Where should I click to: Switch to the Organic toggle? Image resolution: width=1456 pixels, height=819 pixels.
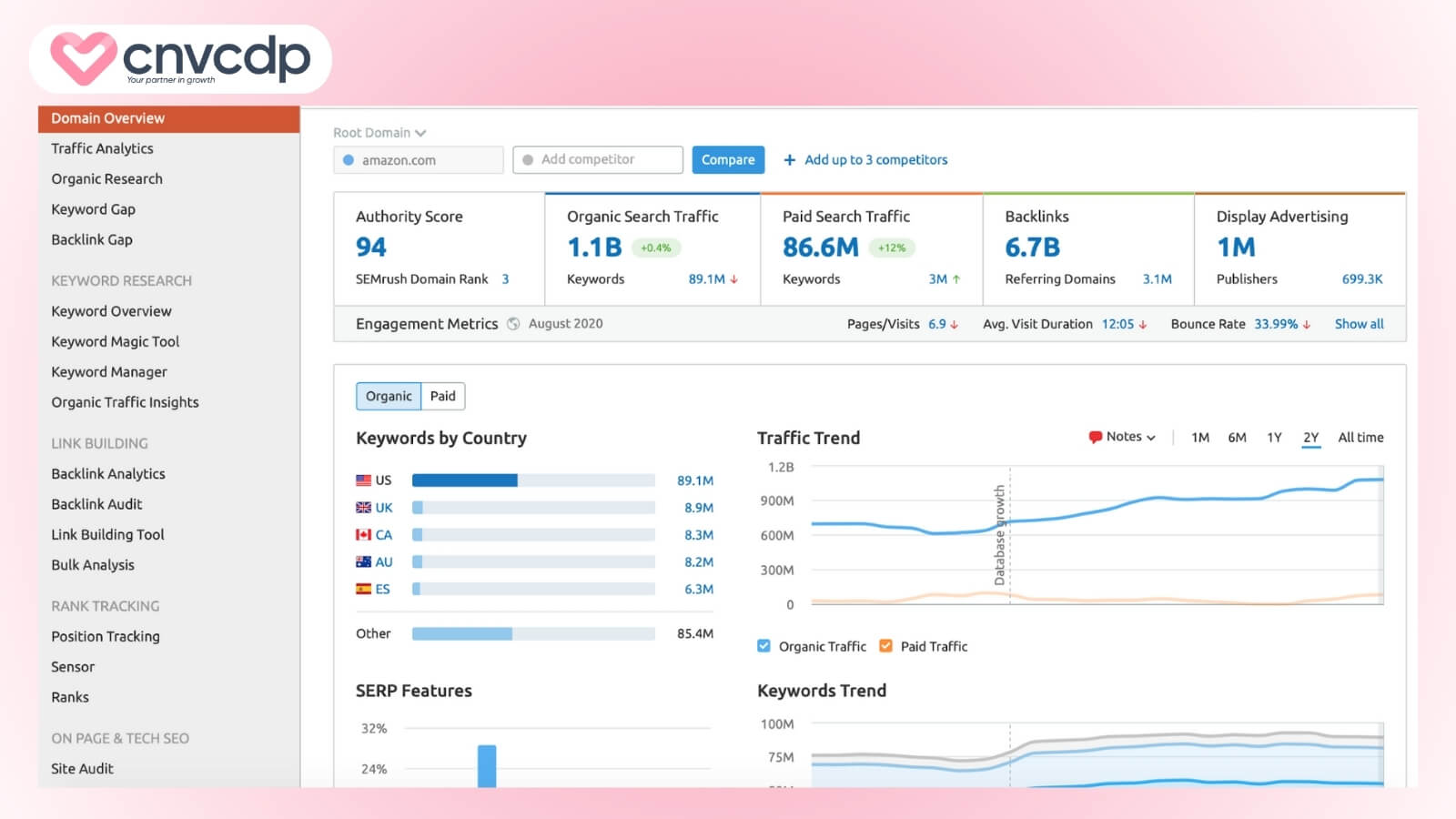point(389,396)
